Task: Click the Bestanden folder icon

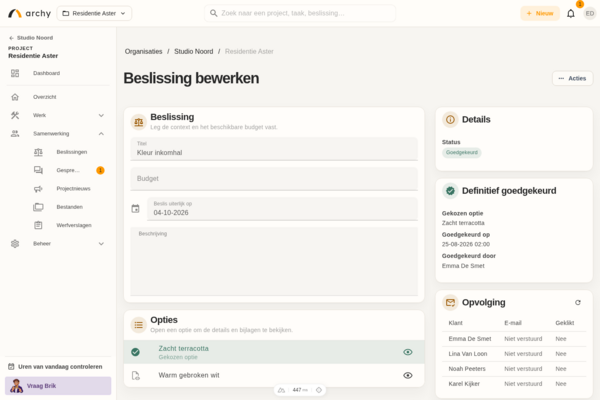Action: pyautogui.click(x=38, y=207)
